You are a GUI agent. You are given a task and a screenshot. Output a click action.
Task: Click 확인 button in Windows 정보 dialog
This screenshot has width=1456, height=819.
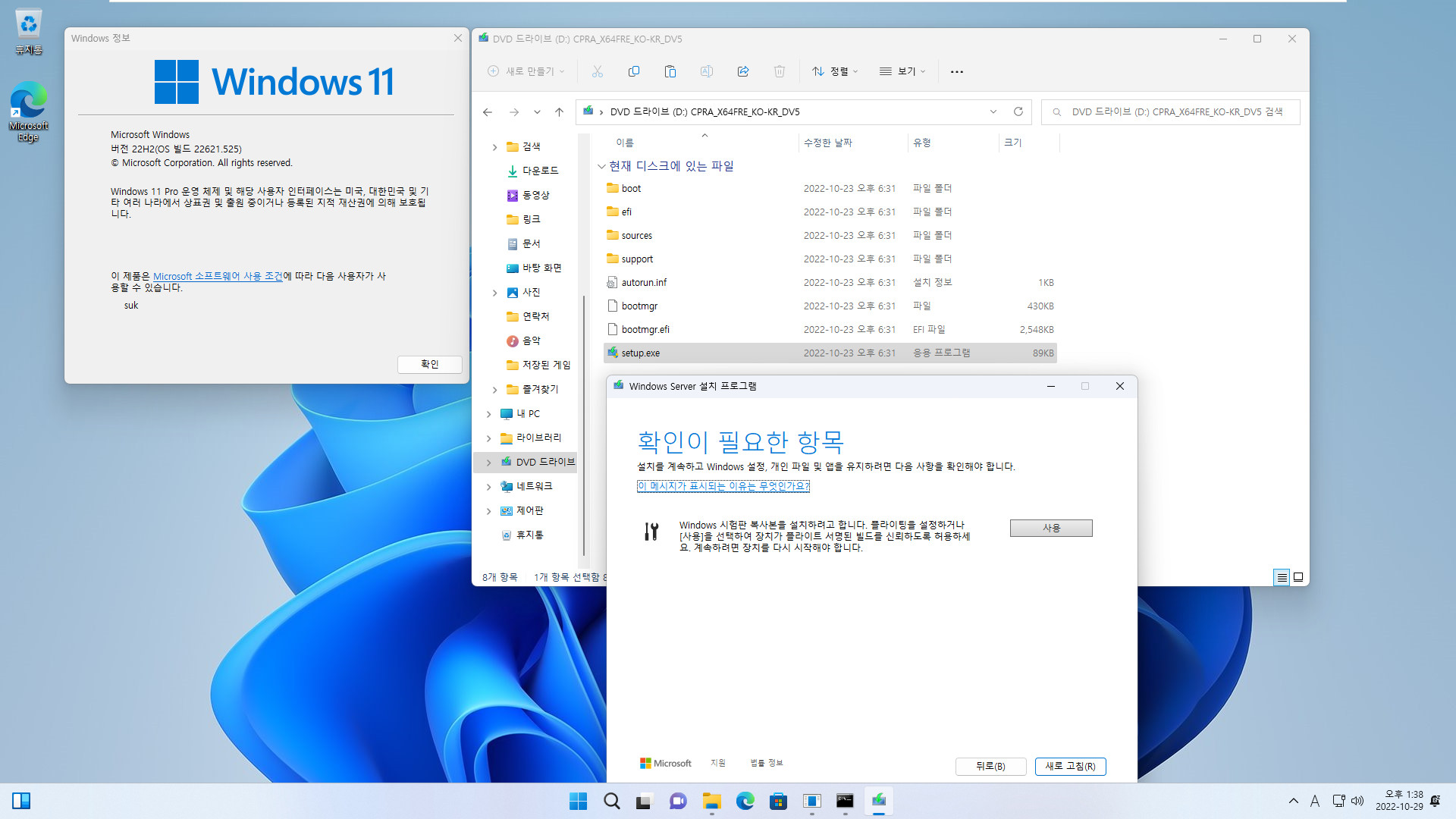[430, 364]
